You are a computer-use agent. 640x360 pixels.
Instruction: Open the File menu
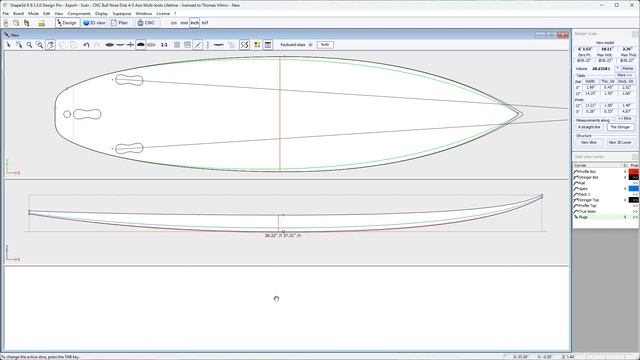6,13
